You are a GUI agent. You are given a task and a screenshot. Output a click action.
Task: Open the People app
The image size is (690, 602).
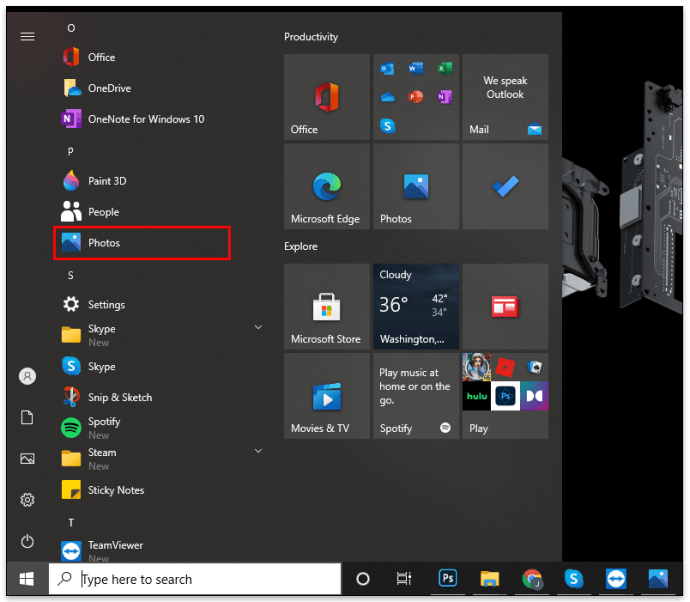[x=161, y=212]
